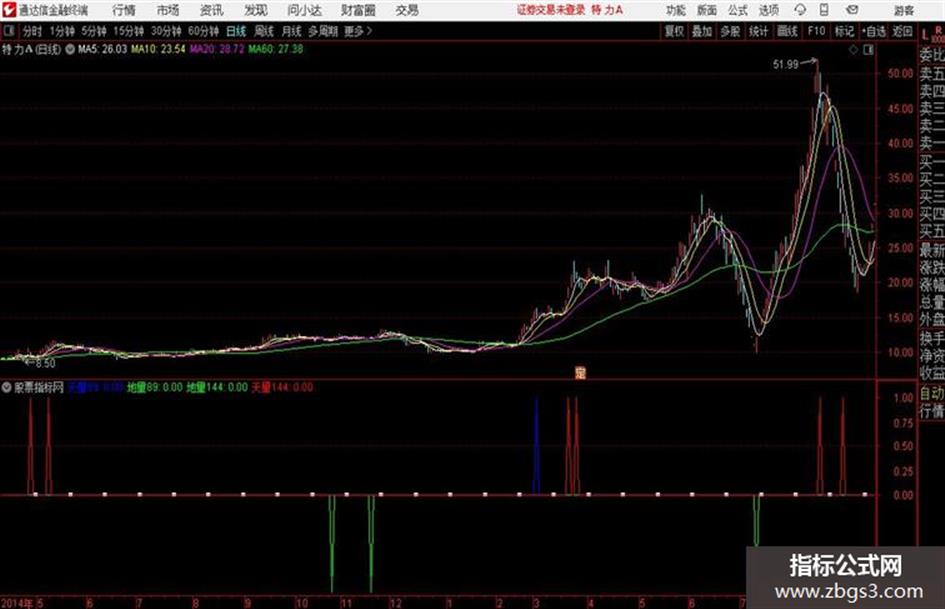945x609 pixels.
Task: Open the 行情 menu
Action: point(124,10)
